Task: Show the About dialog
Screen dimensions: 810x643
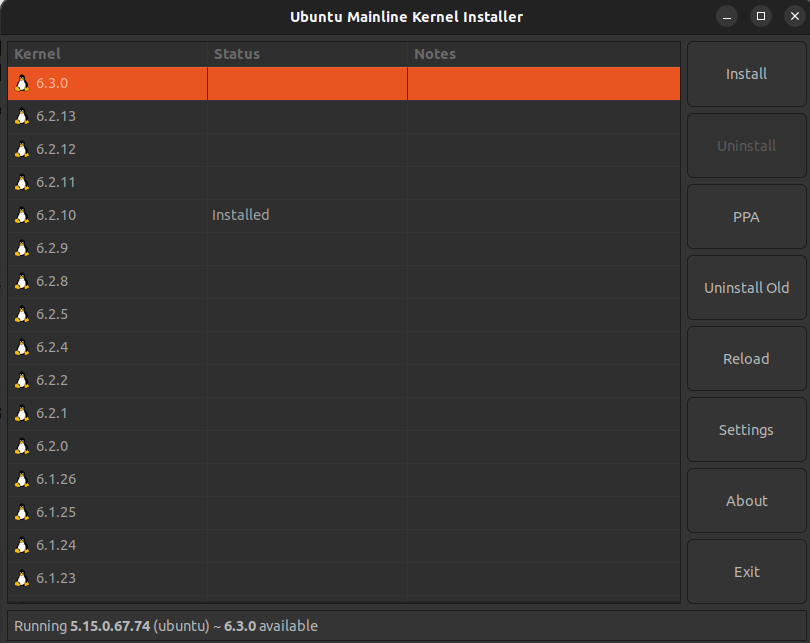Action: point(746,501)
